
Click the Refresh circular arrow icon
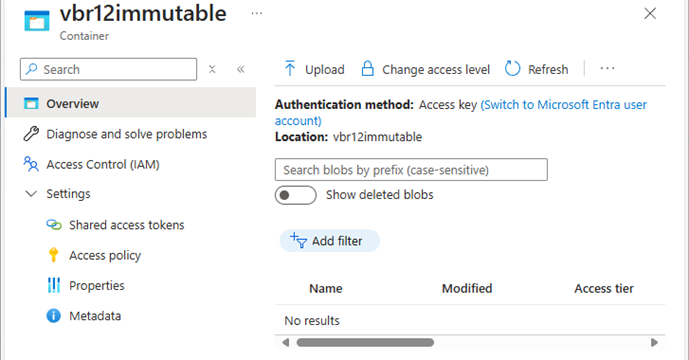click(512, 69)
